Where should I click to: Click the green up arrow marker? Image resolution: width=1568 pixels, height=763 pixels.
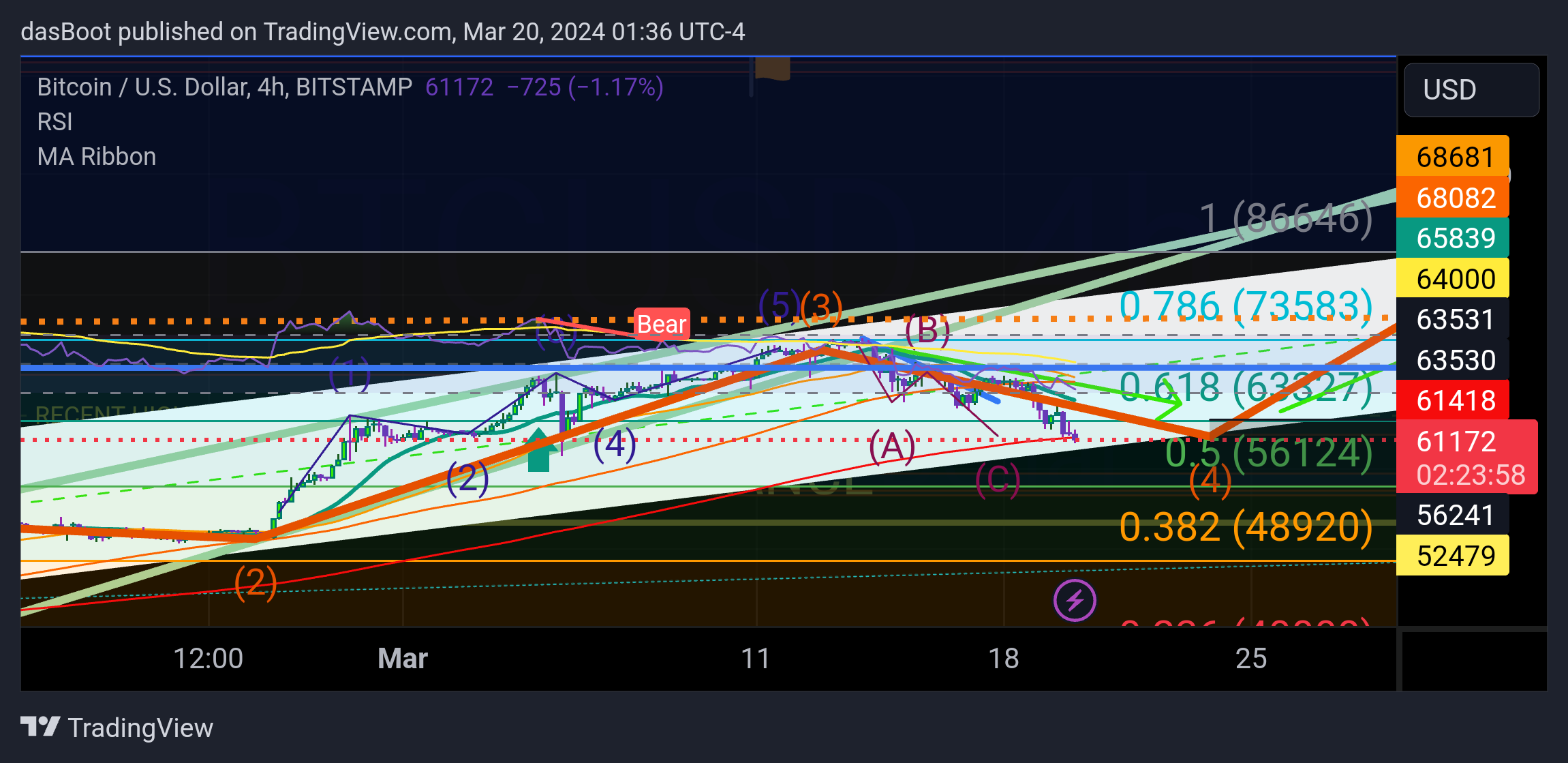click(x=538, y=450)
